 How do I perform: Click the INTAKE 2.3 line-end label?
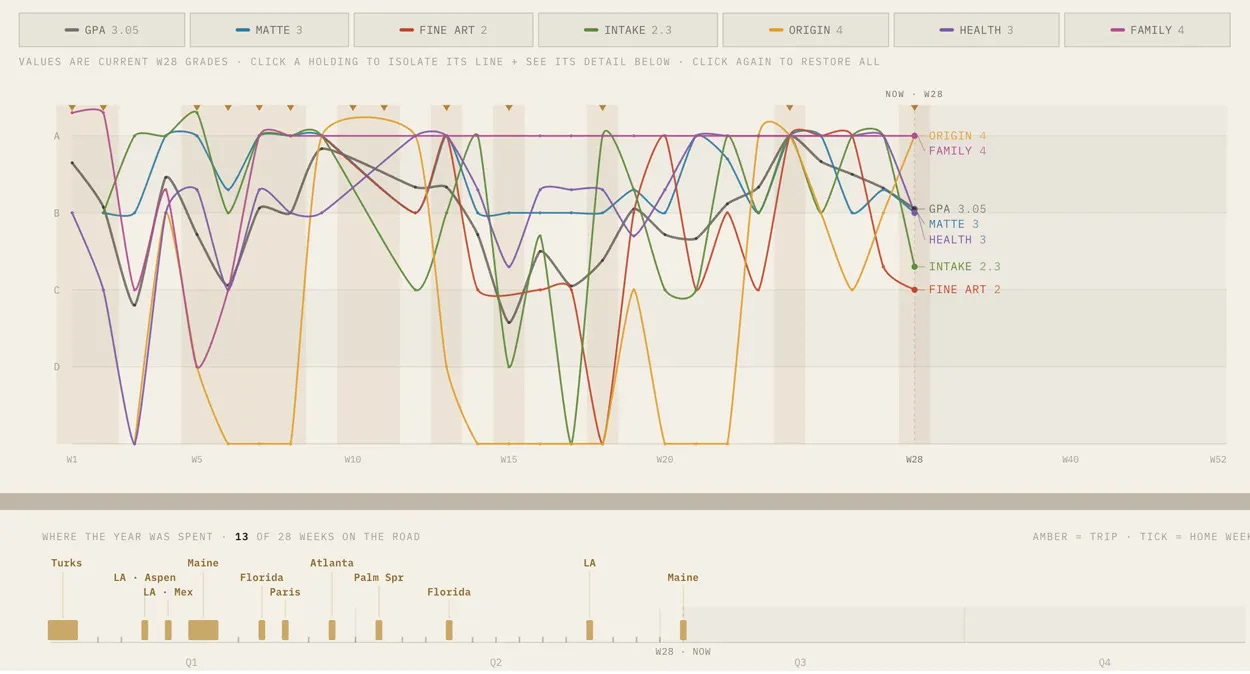[x=964, y=267]
